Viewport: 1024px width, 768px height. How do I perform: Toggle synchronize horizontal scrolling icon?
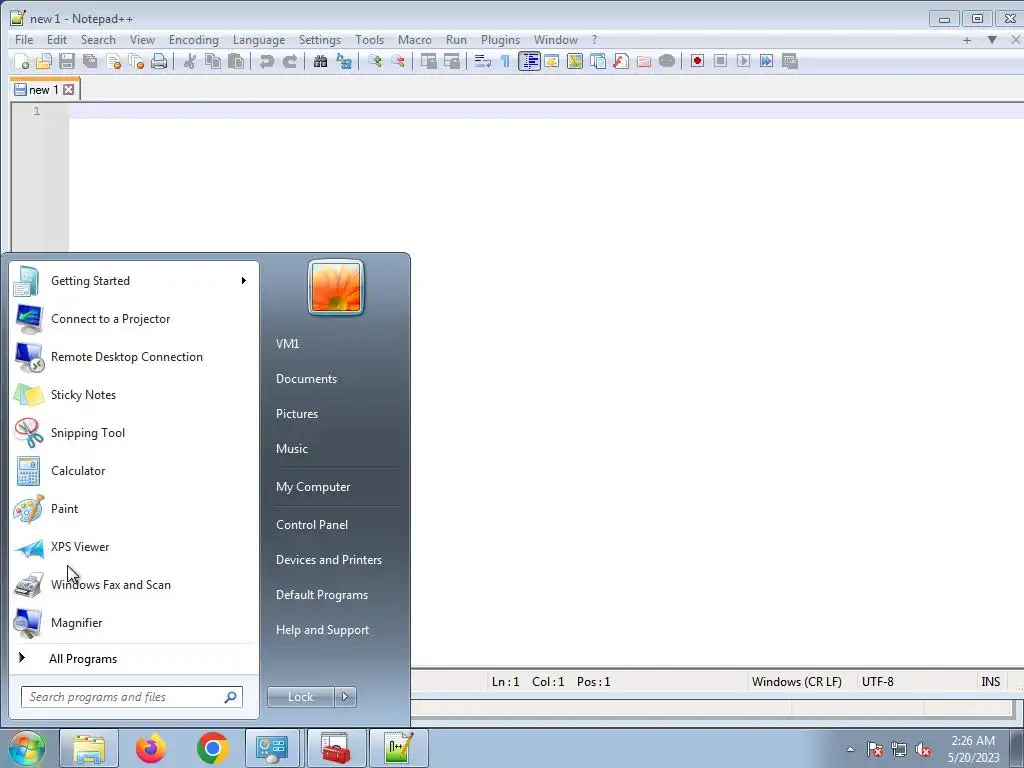tap(452, 61)
